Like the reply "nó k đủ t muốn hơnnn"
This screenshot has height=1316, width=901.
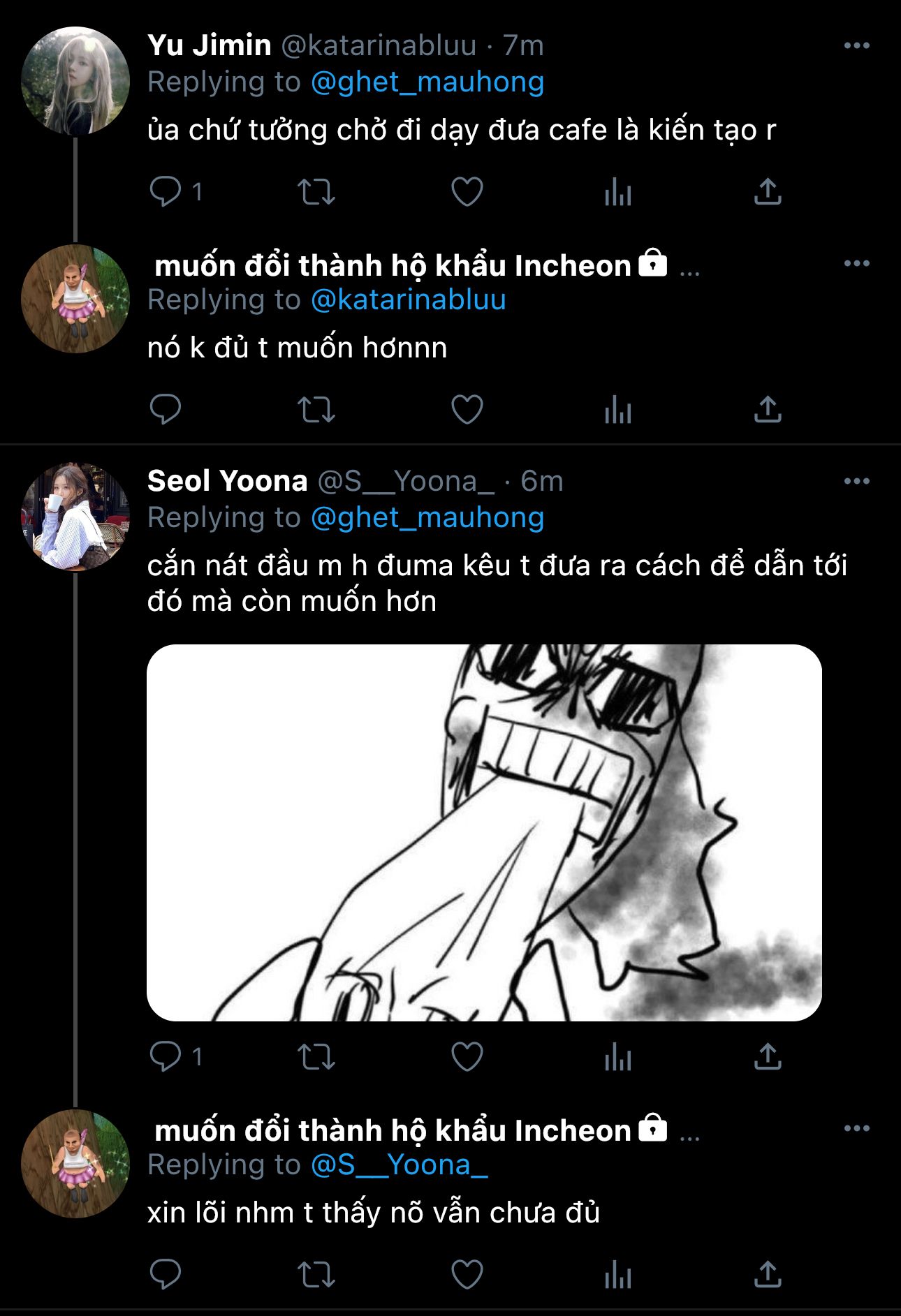[467, 409]
